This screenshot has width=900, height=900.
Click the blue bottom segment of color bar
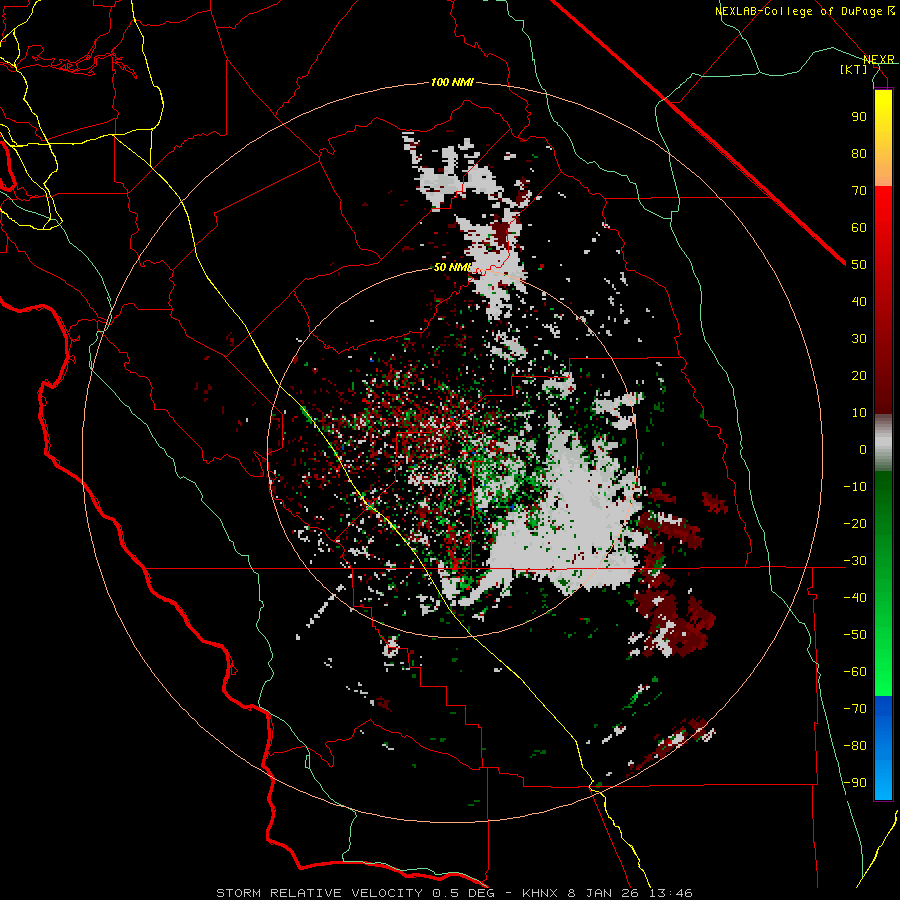click(883, 747)
